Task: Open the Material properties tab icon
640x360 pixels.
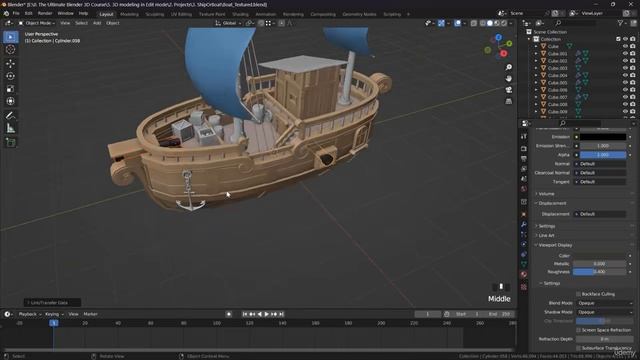Action: [524, 274]
